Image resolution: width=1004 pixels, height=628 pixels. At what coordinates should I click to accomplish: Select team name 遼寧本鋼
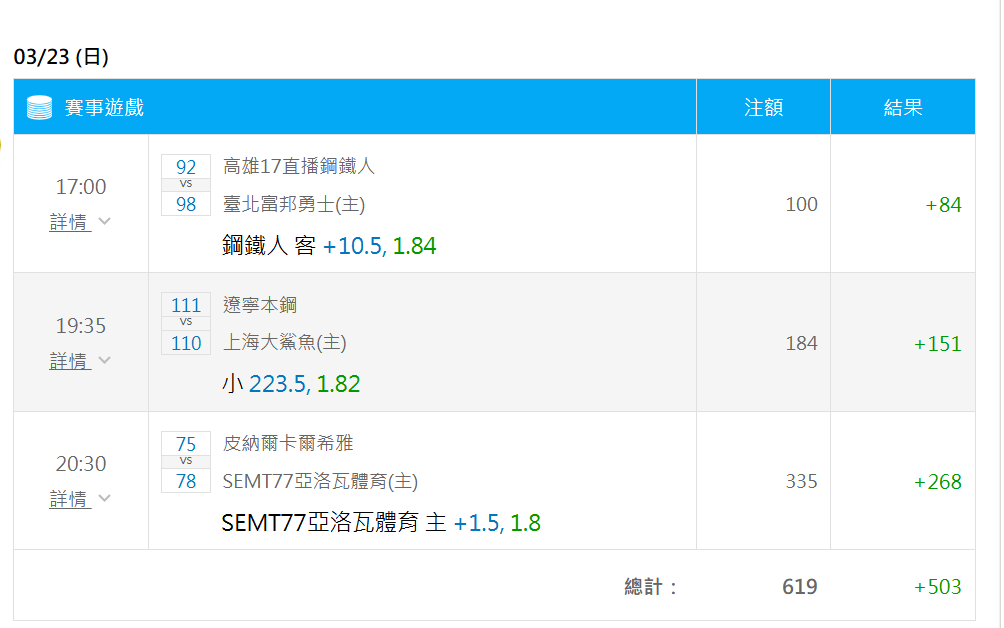(260, 305)
